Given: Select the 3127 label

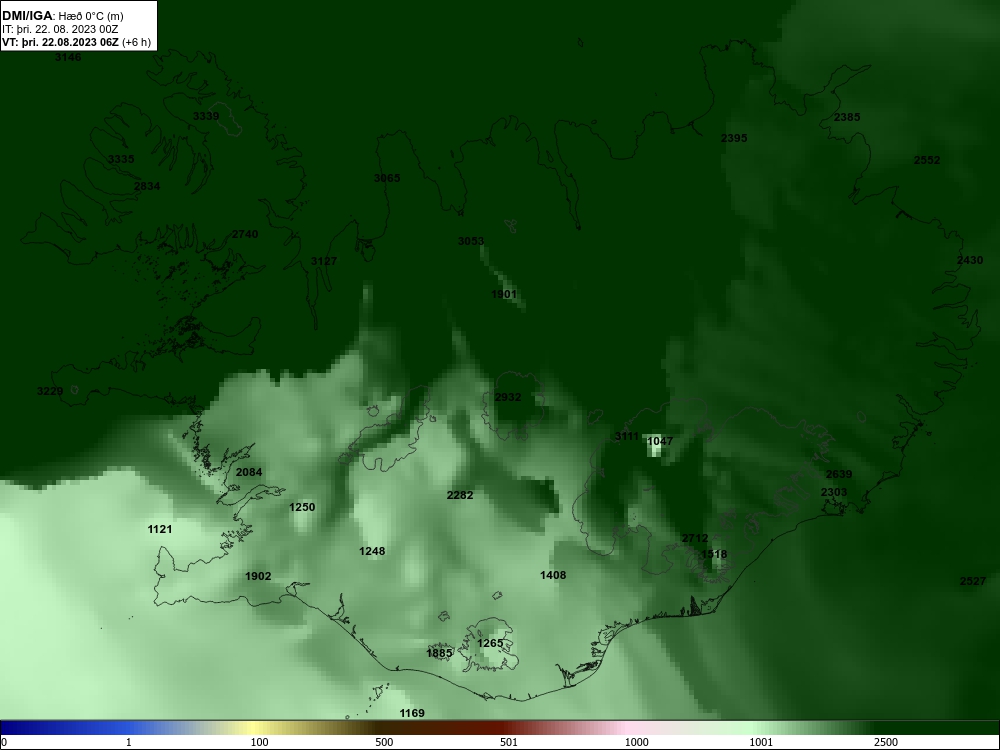Looking at the screenshot, I should pos(324,261).
